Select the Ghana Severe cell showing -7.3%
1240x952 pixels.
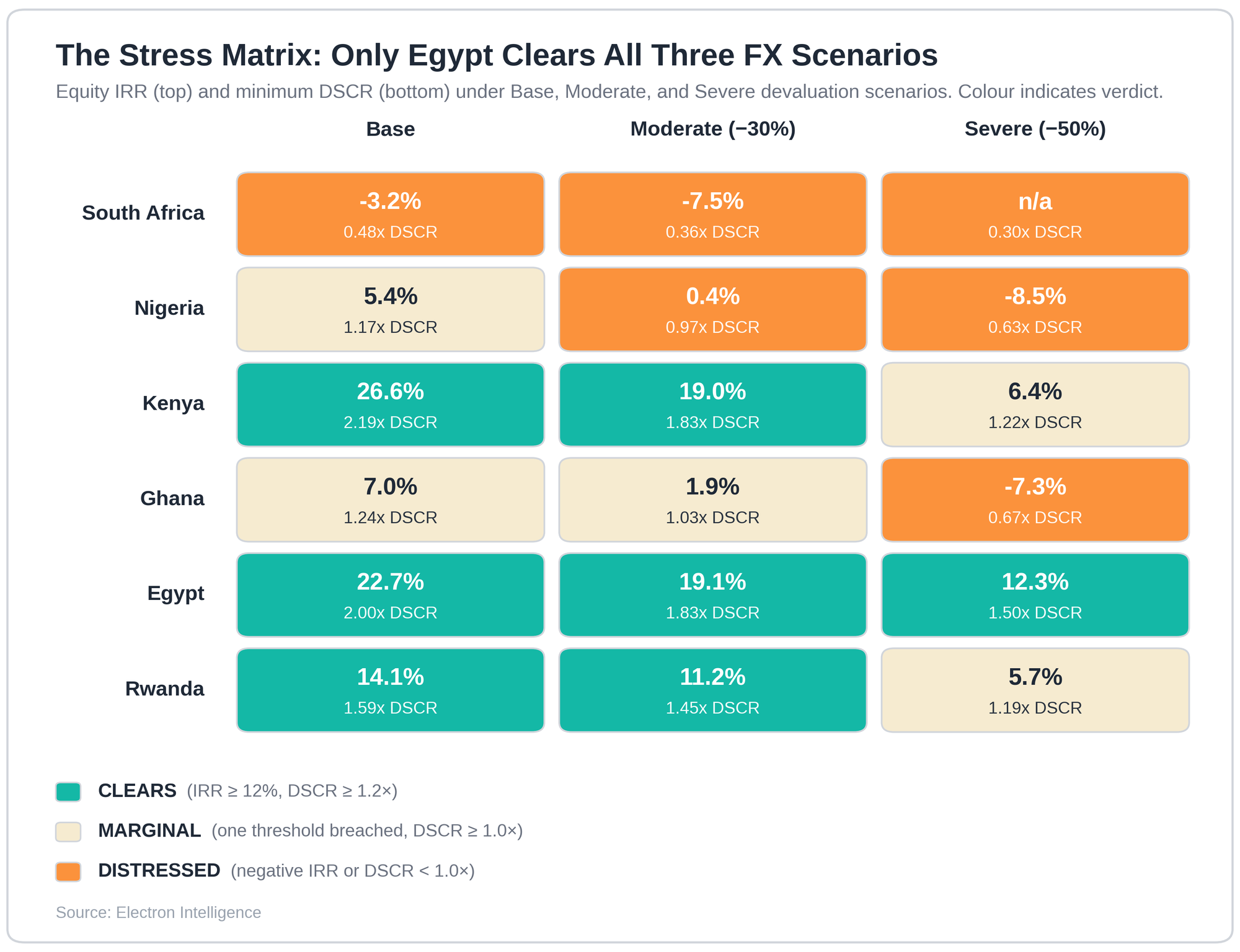(1035, 500)
